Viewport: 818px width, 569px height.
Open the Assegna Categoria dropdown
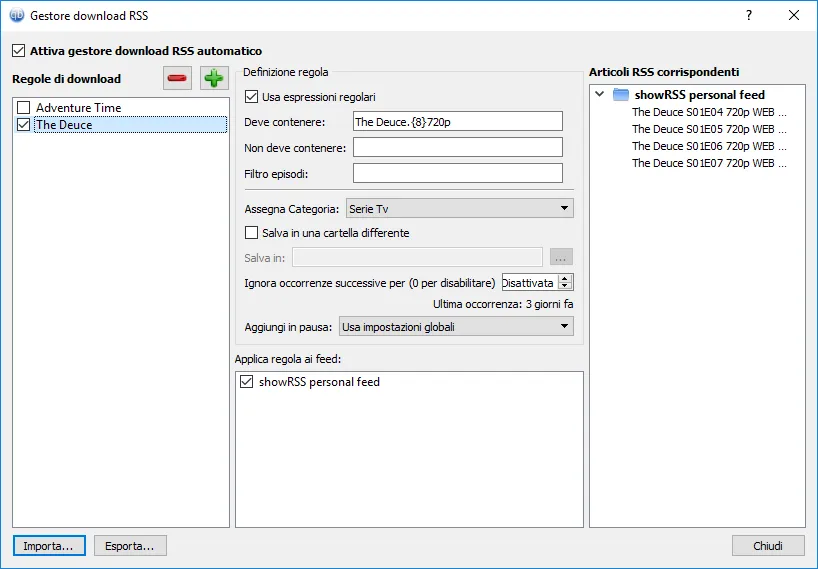coord(460,209)
